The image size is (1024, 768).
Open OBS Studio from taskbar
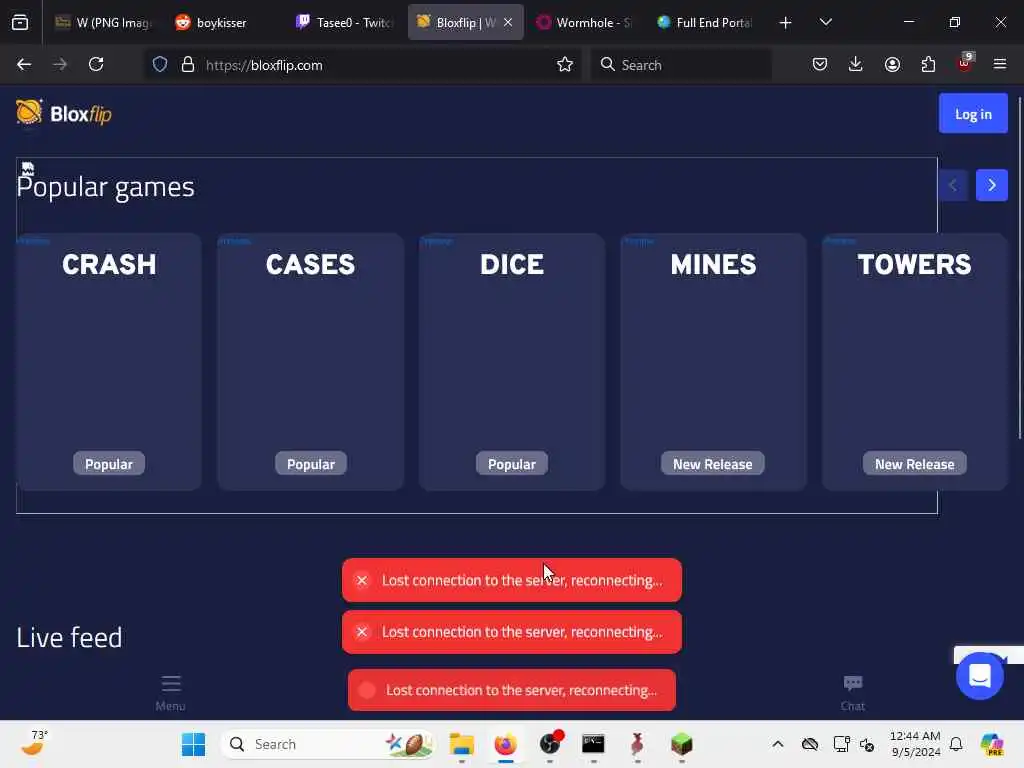pos(550,744)
